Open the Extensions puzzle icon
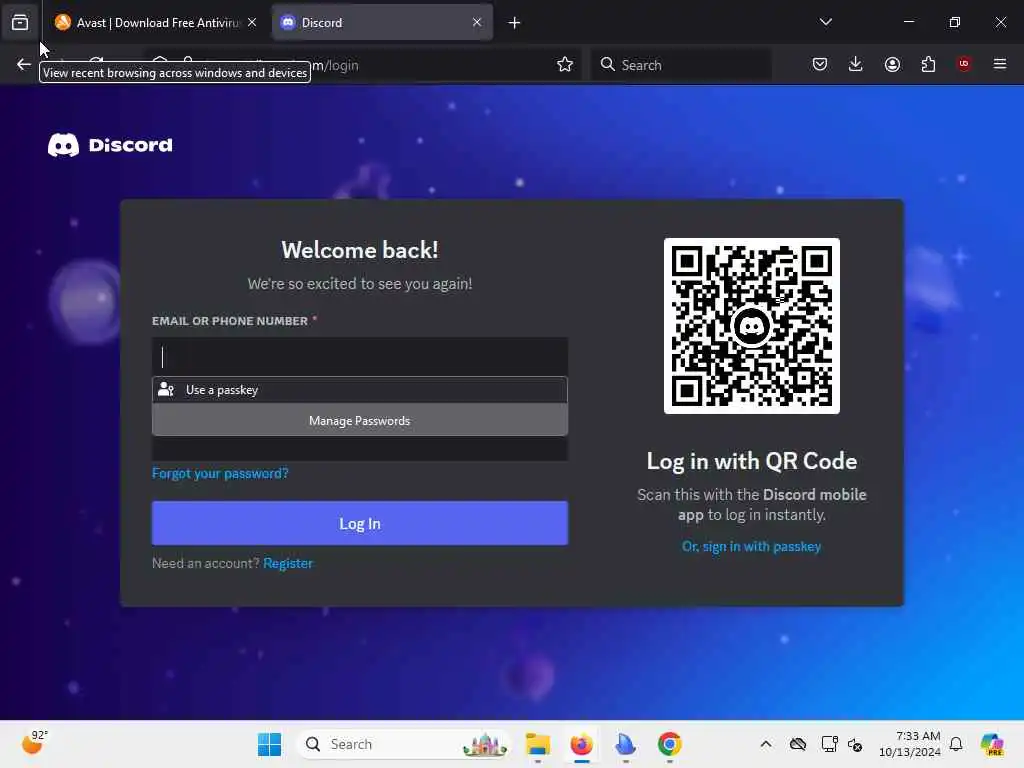Image resolution: width=1024 pixels, height=768 pixels. click(928, 64)
